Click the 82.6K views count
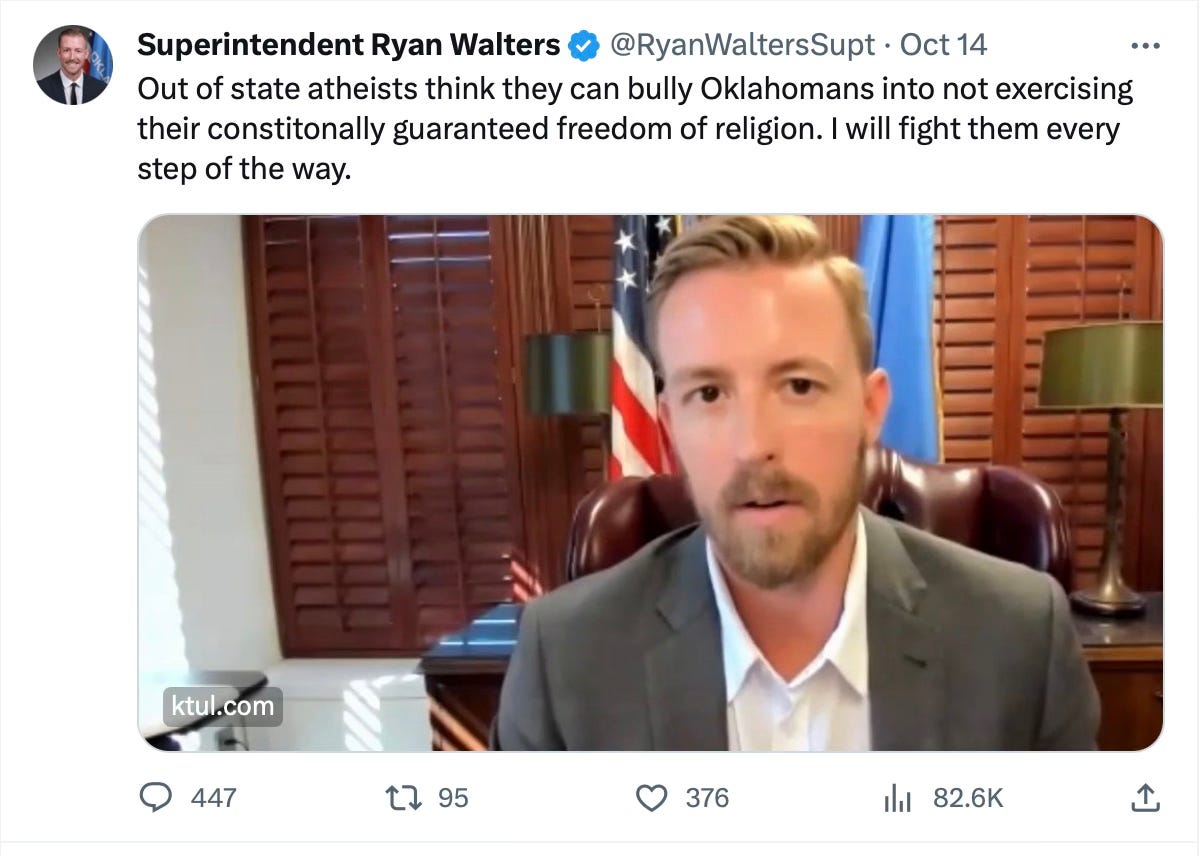 tap(968, 798)
